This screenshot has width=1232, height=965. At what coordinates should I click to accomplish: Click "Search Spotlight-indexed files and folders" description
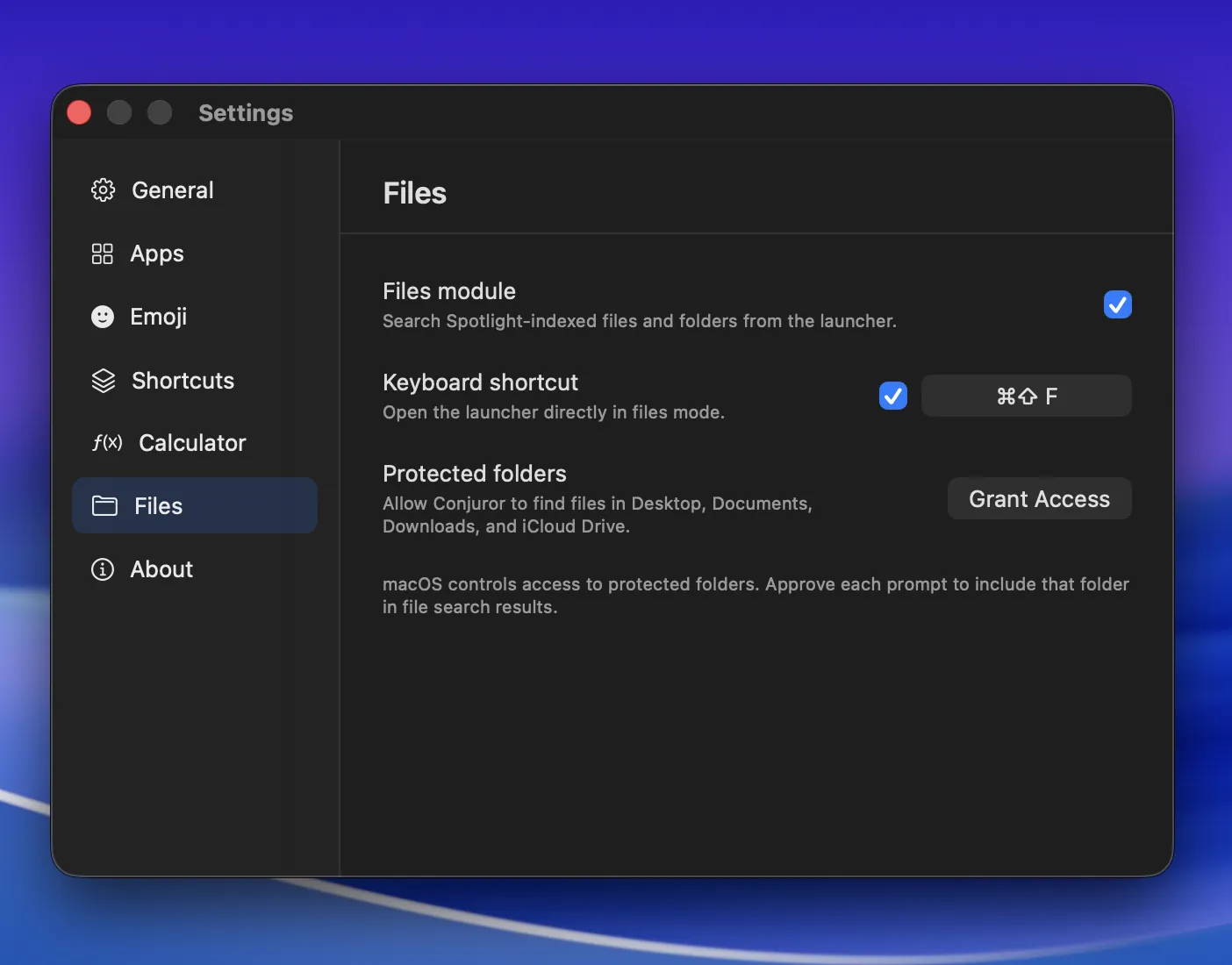[x=640, y=321]
